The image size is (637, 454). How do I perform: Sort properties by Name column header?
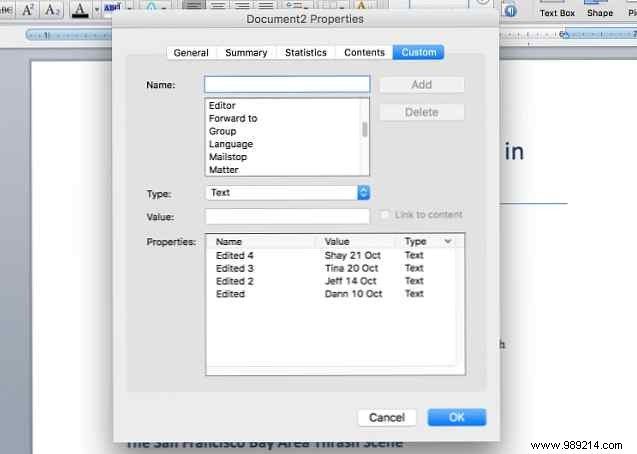pos(262,242)
